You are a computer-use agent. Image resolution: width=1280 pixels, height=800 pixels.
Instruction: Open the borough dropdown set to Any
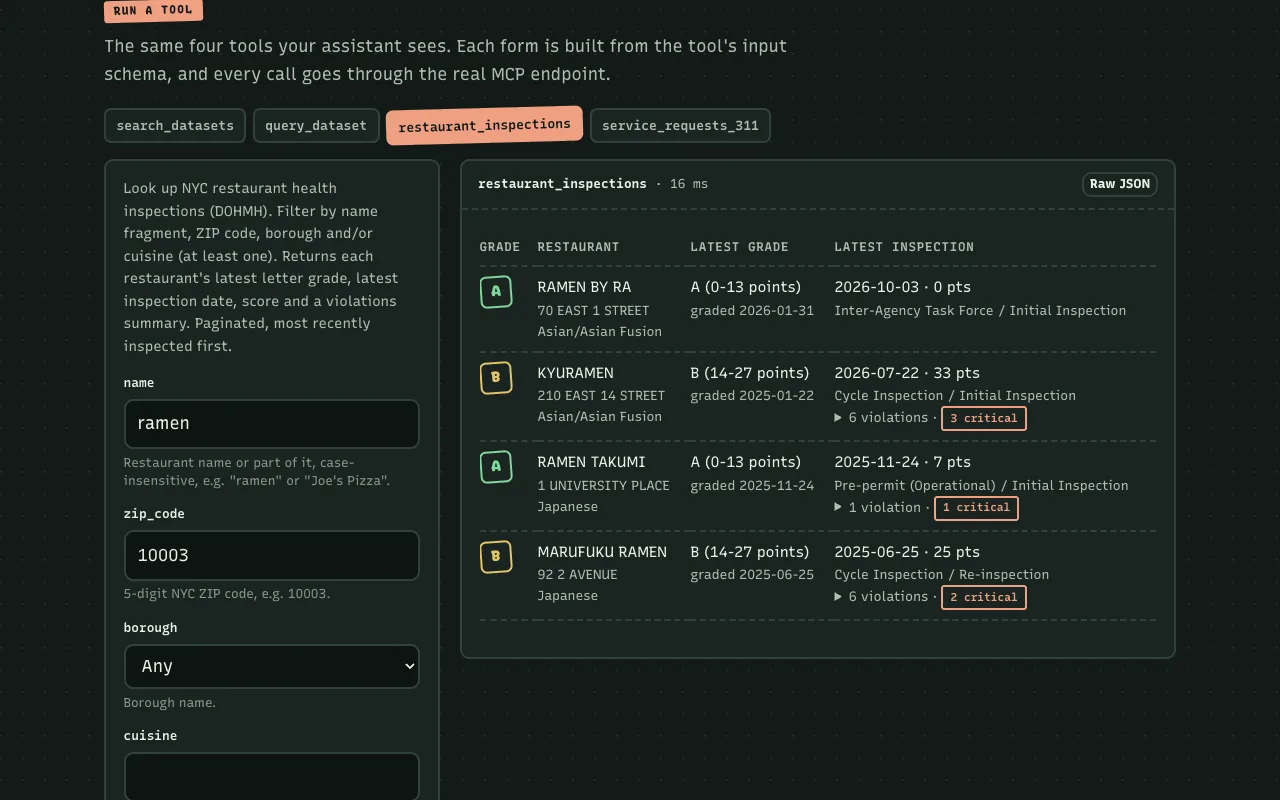click(271, 666)
